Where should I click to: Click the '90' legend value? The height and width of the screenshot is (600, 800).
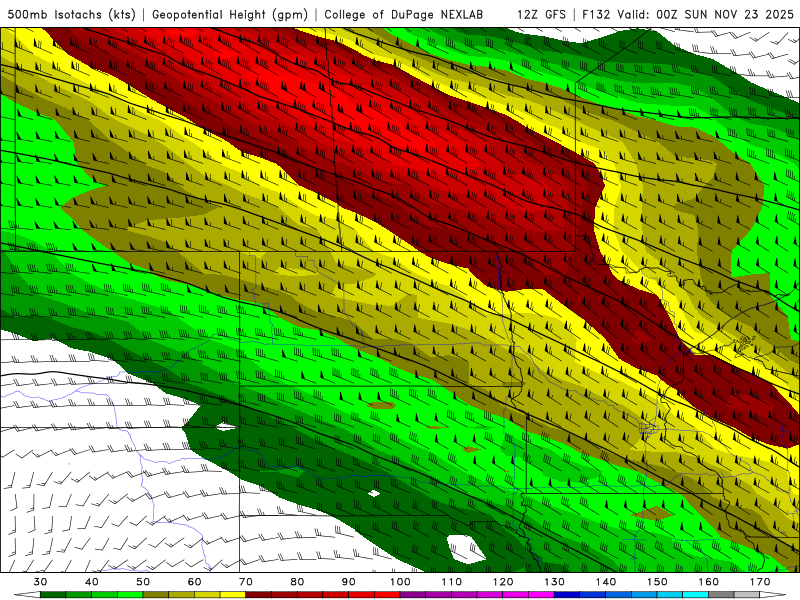(x=349, y=582)
